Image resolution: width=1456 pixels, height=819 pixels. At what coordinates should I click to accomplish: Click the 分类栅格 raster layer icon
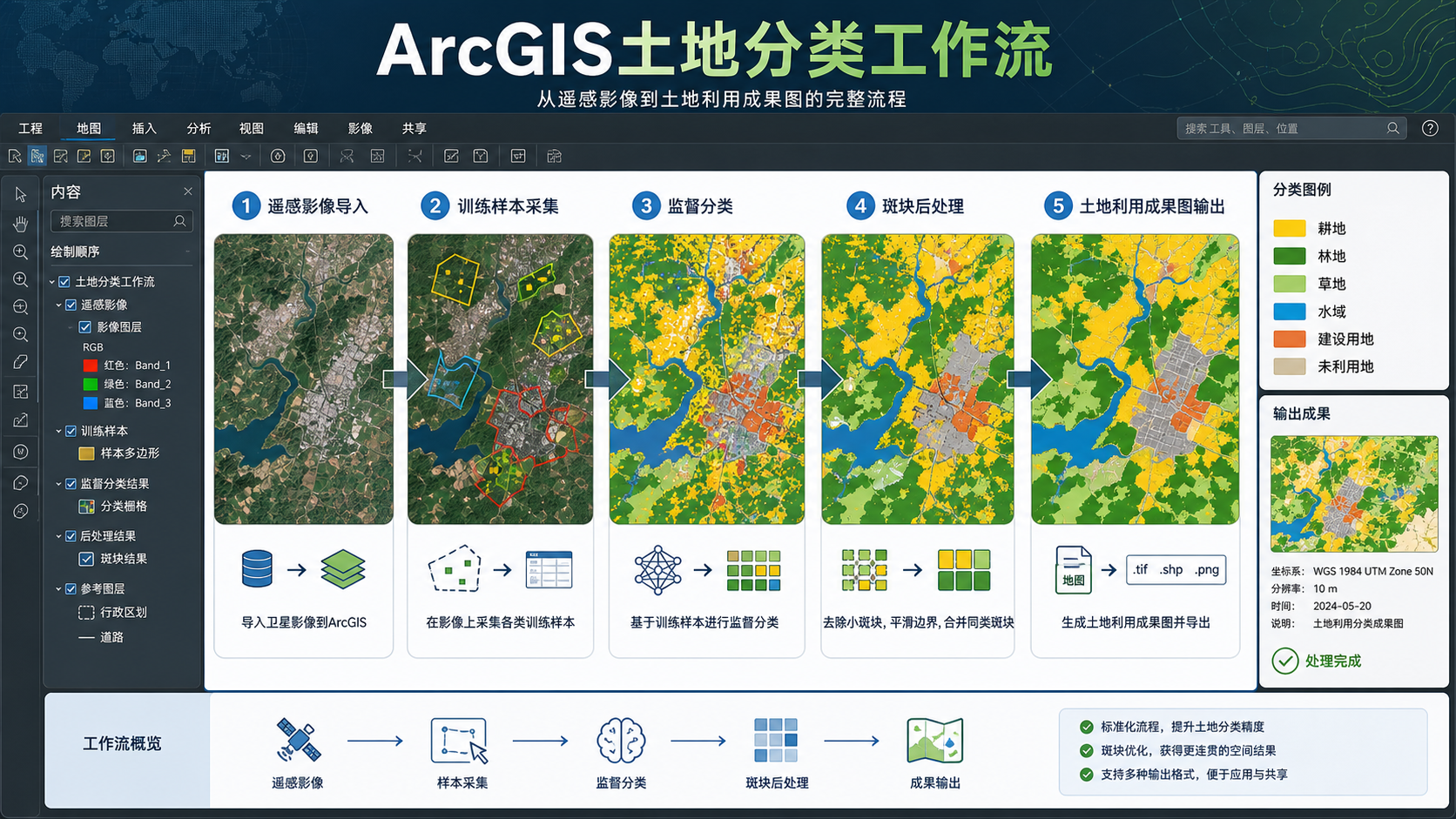[x=87, y=507]
